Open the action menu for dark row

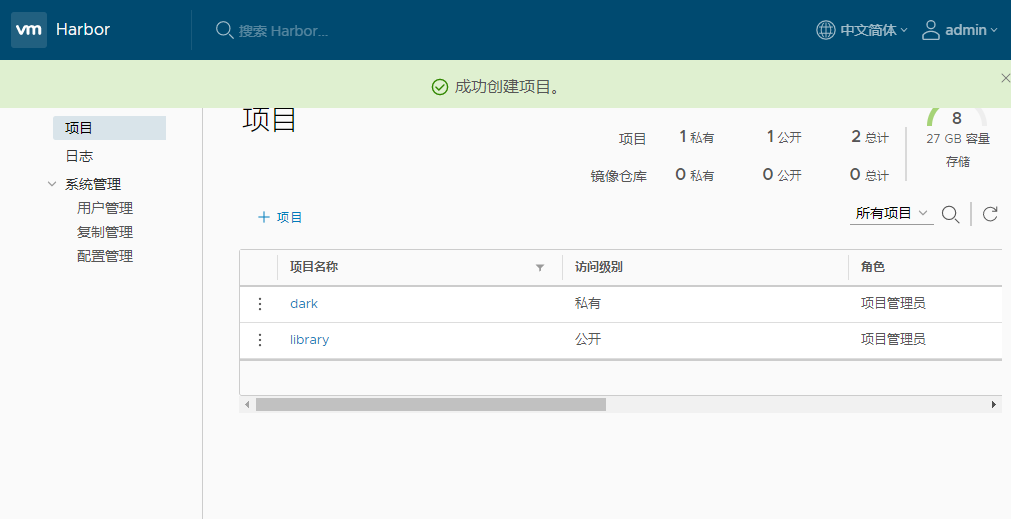coord(260,304)
